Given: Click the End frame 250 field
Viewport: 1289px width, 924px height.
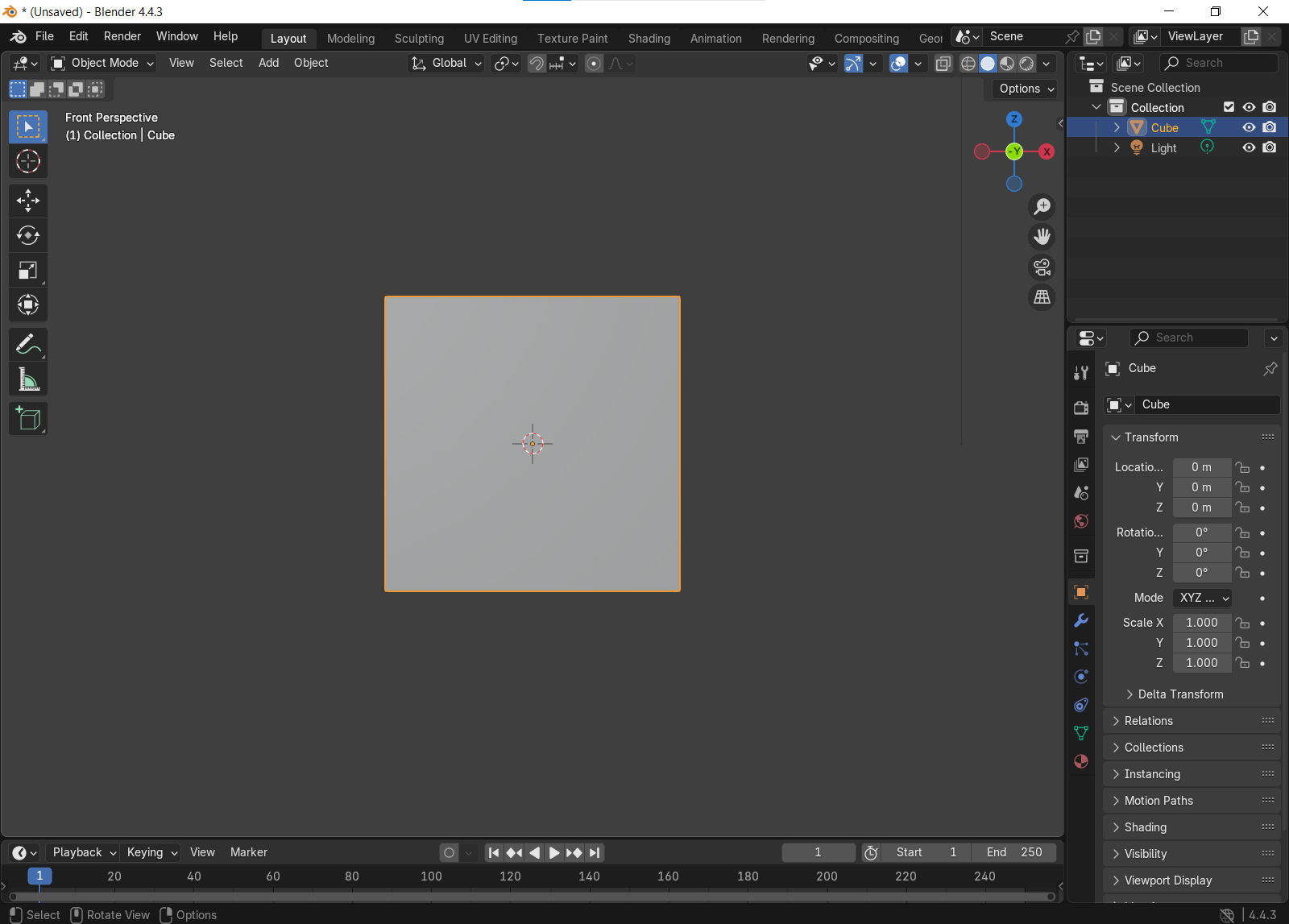Looking at the screenshot, I should (x=1014, y=852).
